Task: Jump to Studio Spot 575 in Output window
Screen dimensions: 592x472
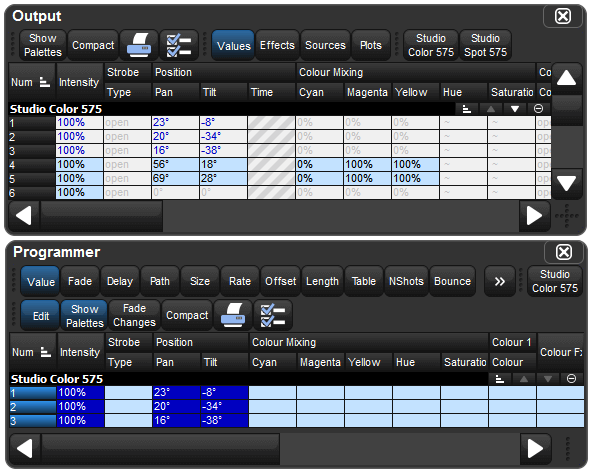Action: 485,45
